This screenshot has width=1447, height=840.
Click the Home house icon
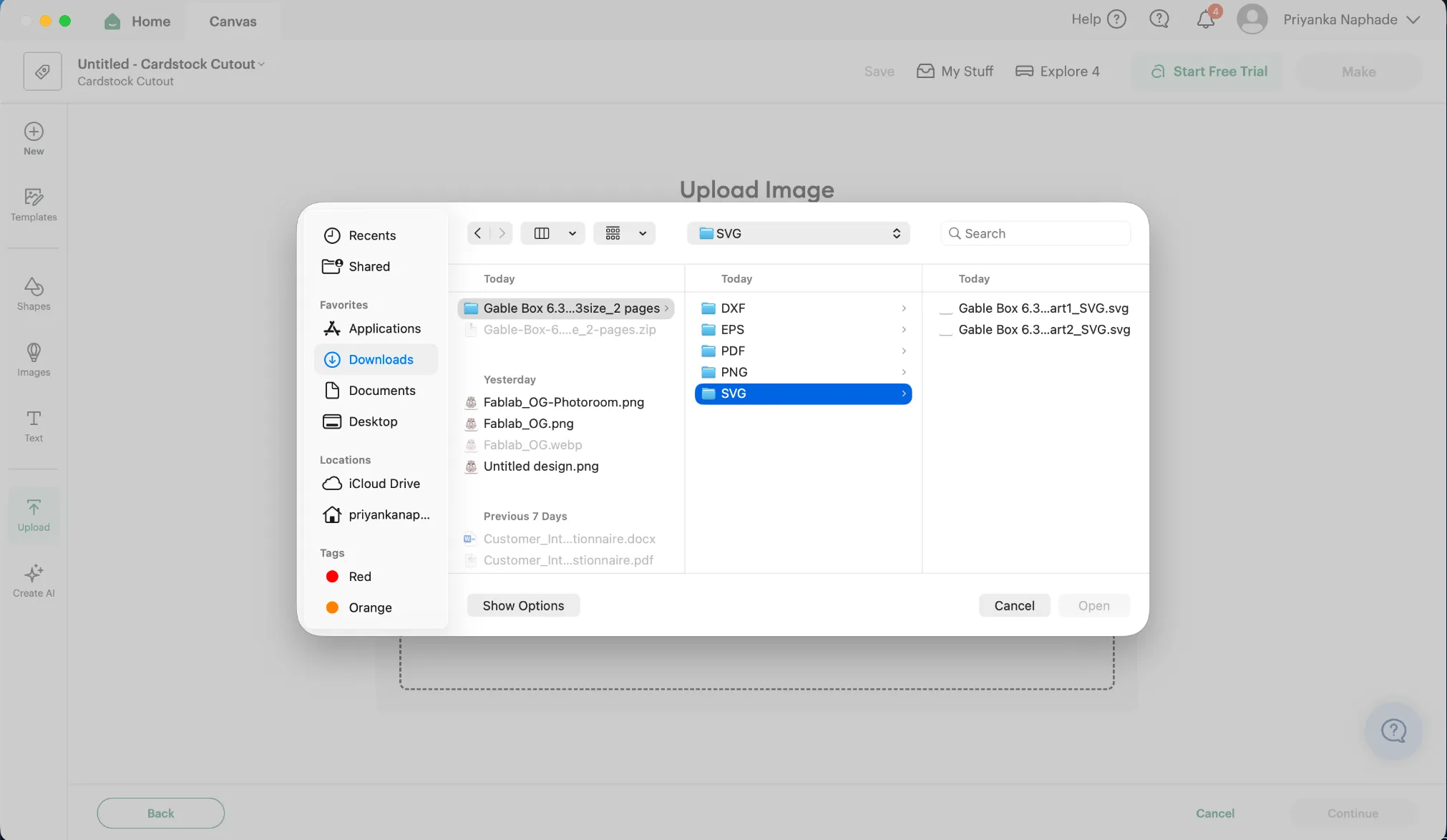[112, 21]
